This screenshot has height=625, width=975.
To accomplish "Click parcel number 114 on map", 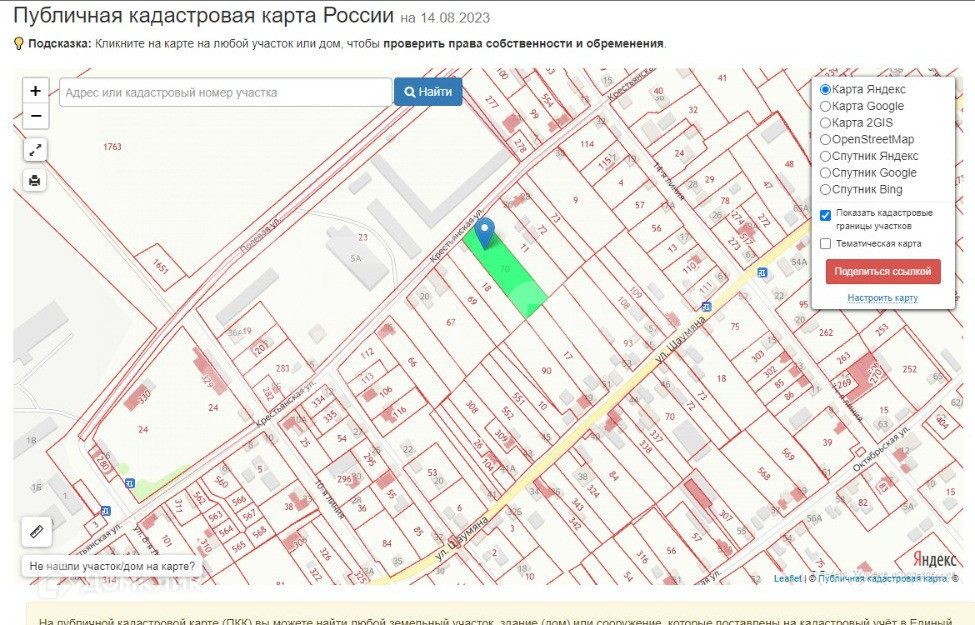I will pos(587,144).
